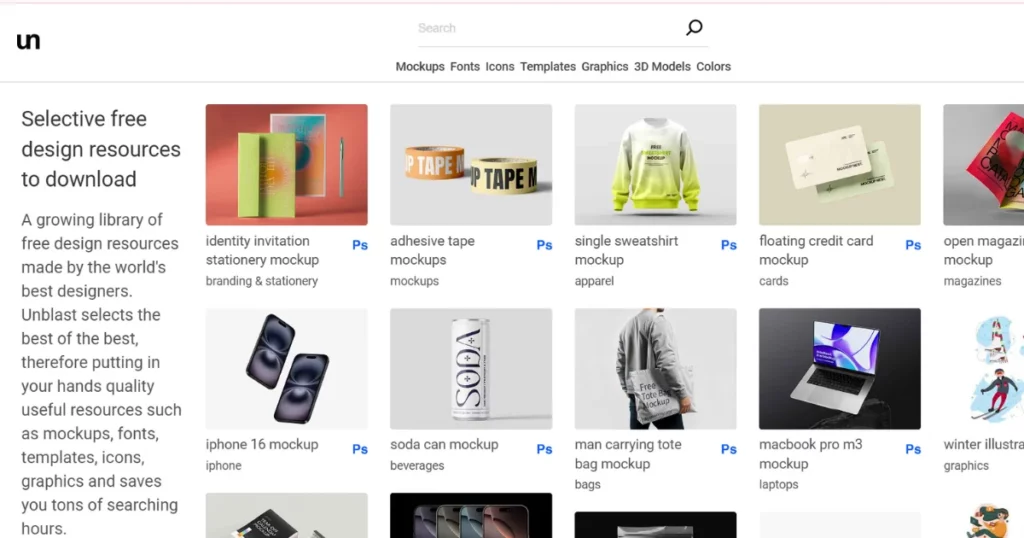Viewport: 1024px width, 538px height.
Task: Open 'bags' category link
Action: pos(588,484)
